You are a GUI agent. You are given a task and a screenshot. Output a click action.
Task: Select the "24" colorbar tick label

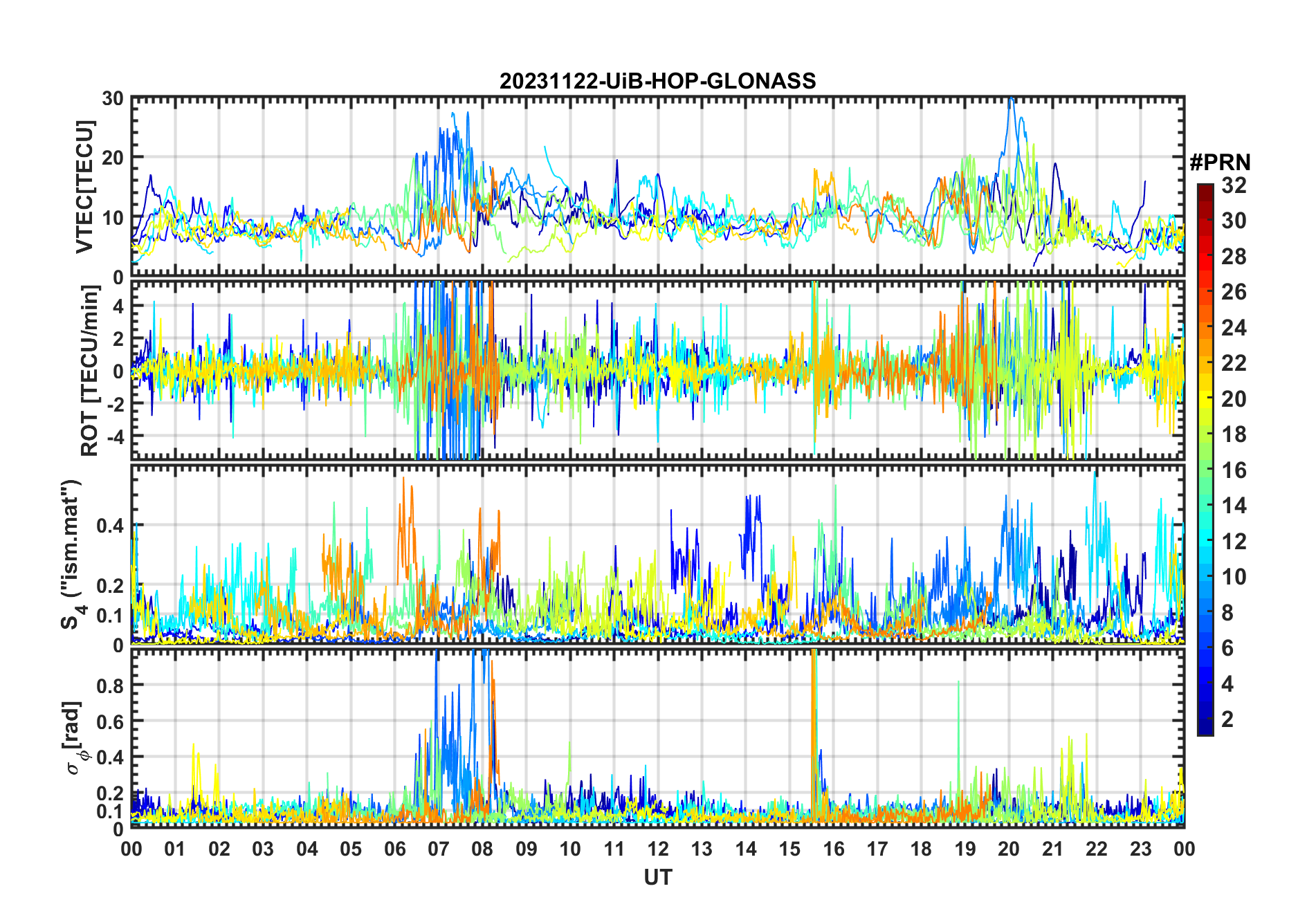[x=1234, y=328]
